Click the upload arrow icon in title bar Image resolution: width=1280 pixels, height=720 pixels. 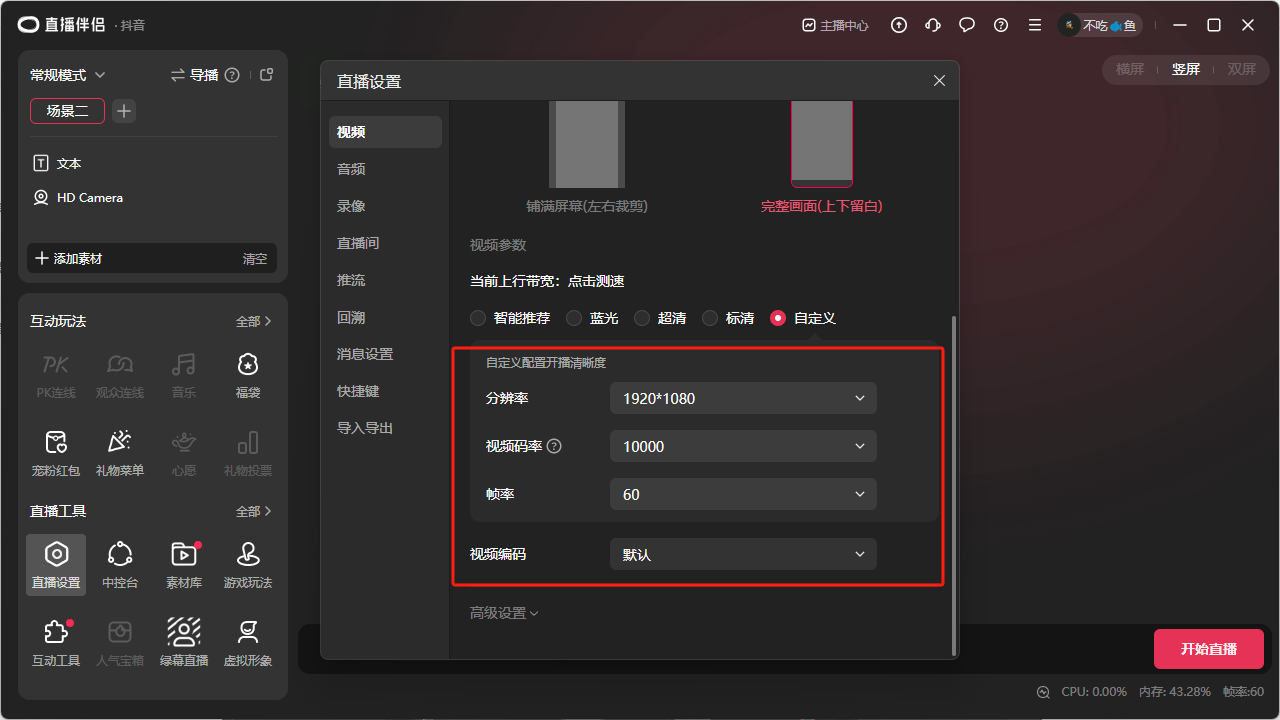click(x=899, y=25)
